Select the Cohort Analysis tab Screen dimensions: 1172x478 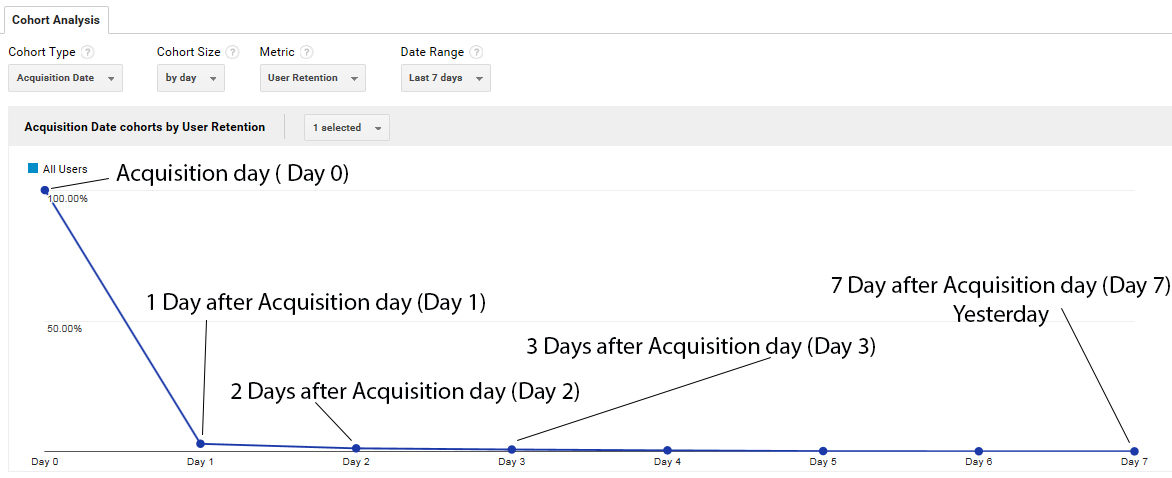(x=55, y=20)
